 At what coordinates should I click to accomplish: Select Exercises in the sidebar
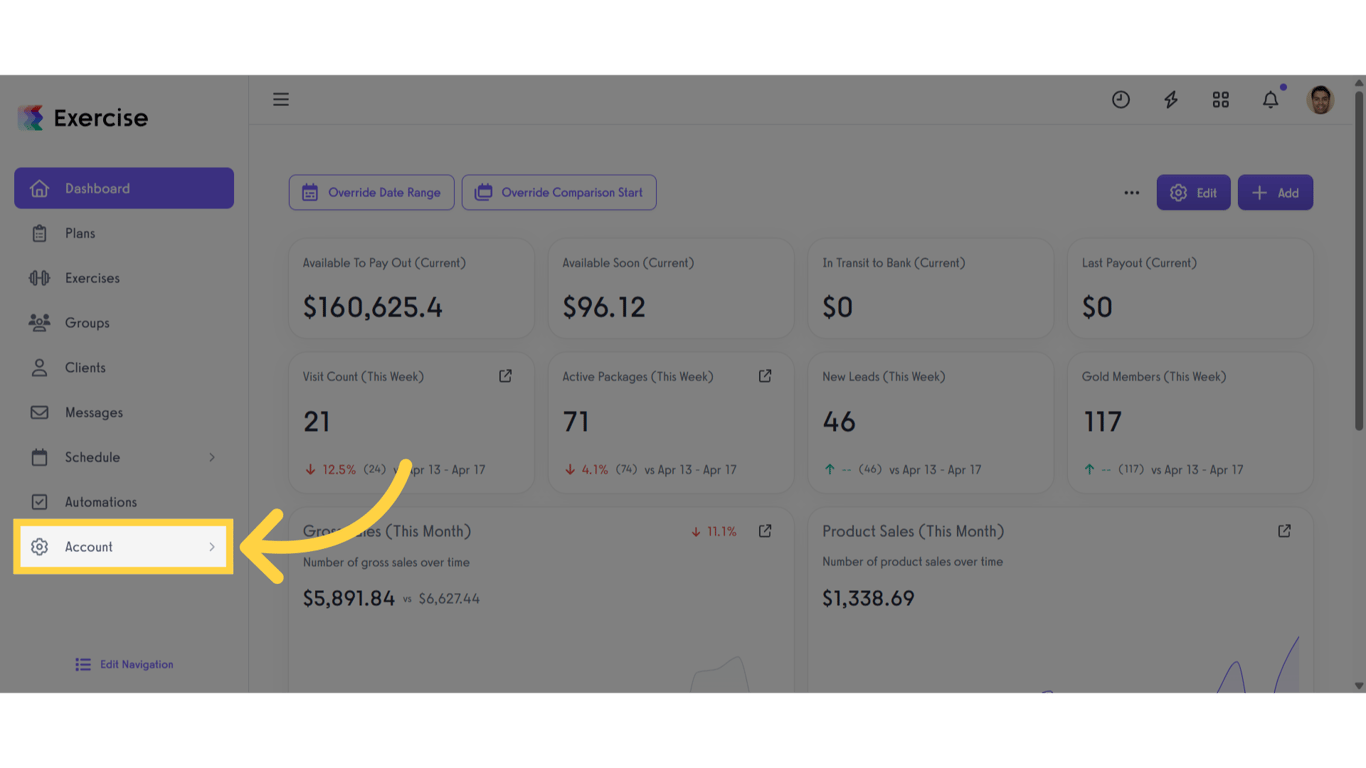click(92, 278)
